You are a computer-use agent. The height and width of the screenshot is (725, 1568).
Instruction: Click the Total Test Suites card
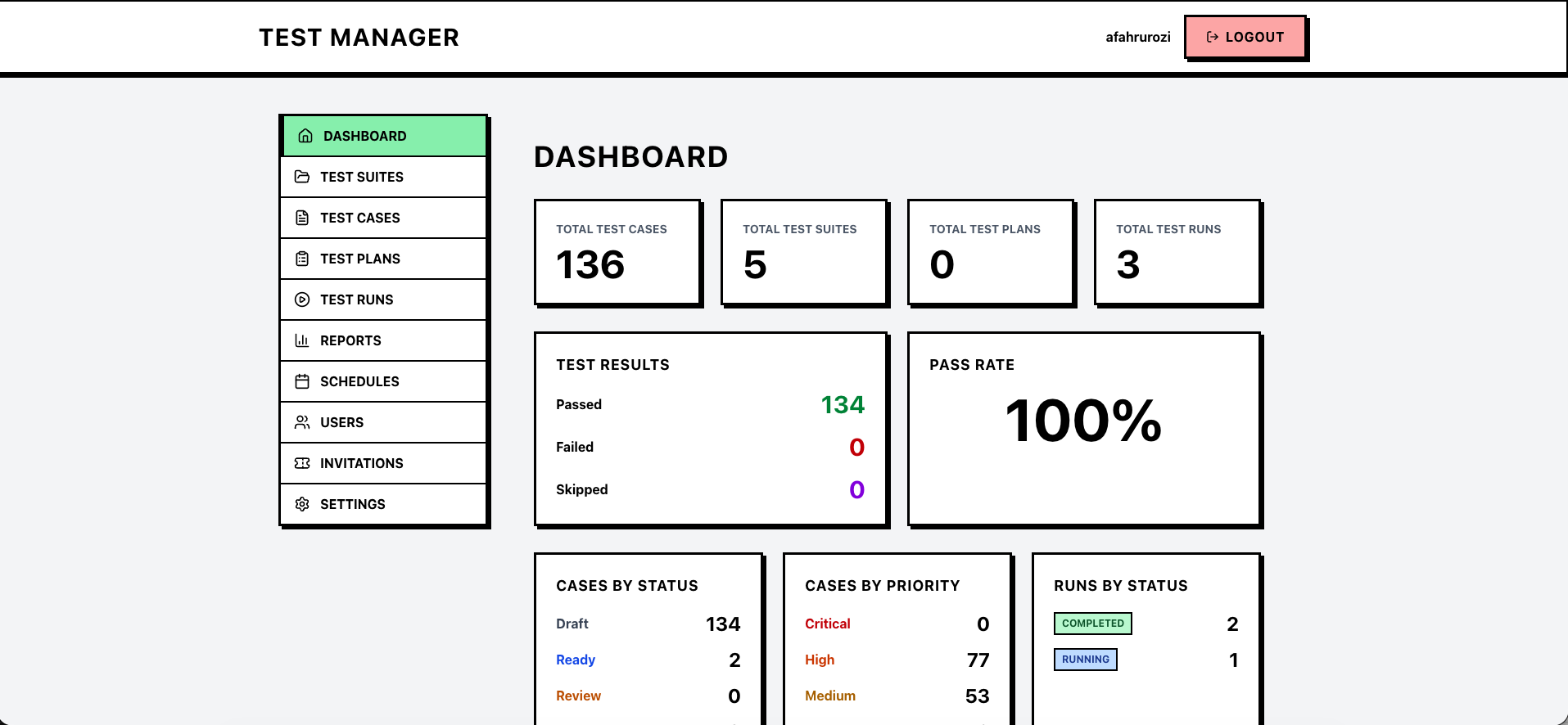(805, 252)
